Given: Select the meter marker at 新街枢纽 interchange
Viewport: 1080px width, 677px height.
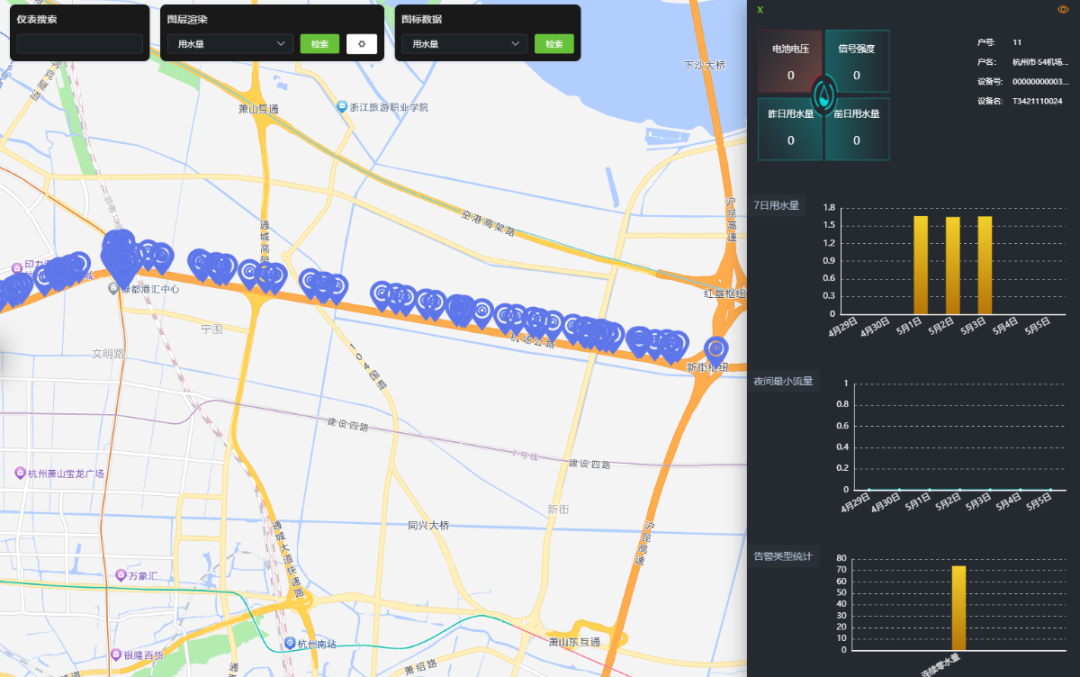Looking at the screenshot, I should (x=716, y=350).
